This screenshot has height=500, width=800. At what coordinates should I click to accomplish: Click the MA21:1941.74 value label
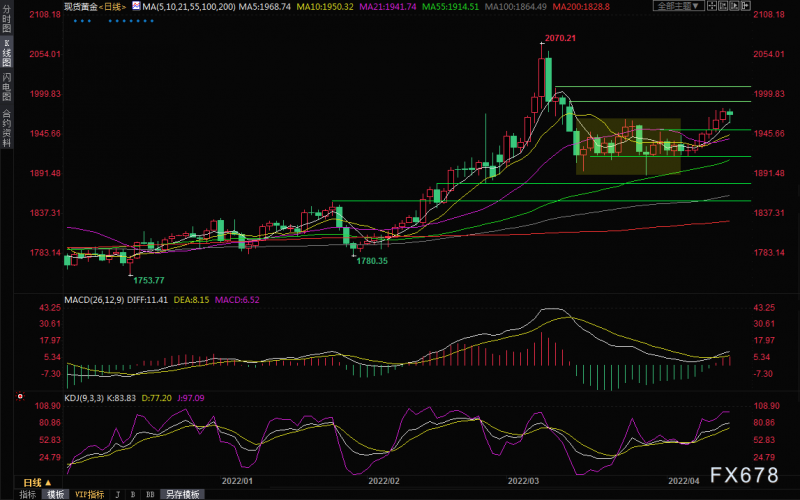388,7
